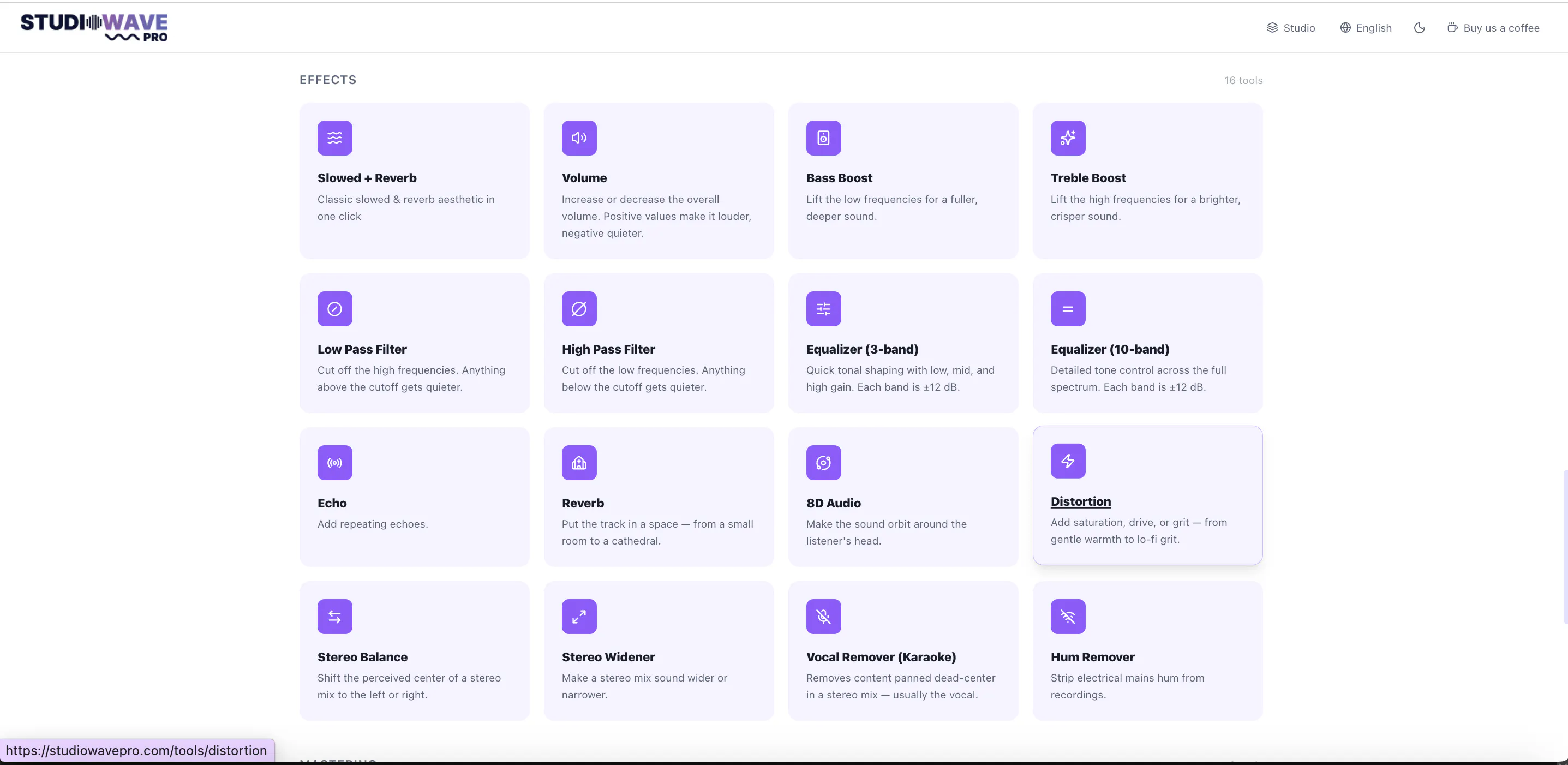Click 'Removes content panned dead-center' description
The image size is (1568, 765).
tap(901, 686)
